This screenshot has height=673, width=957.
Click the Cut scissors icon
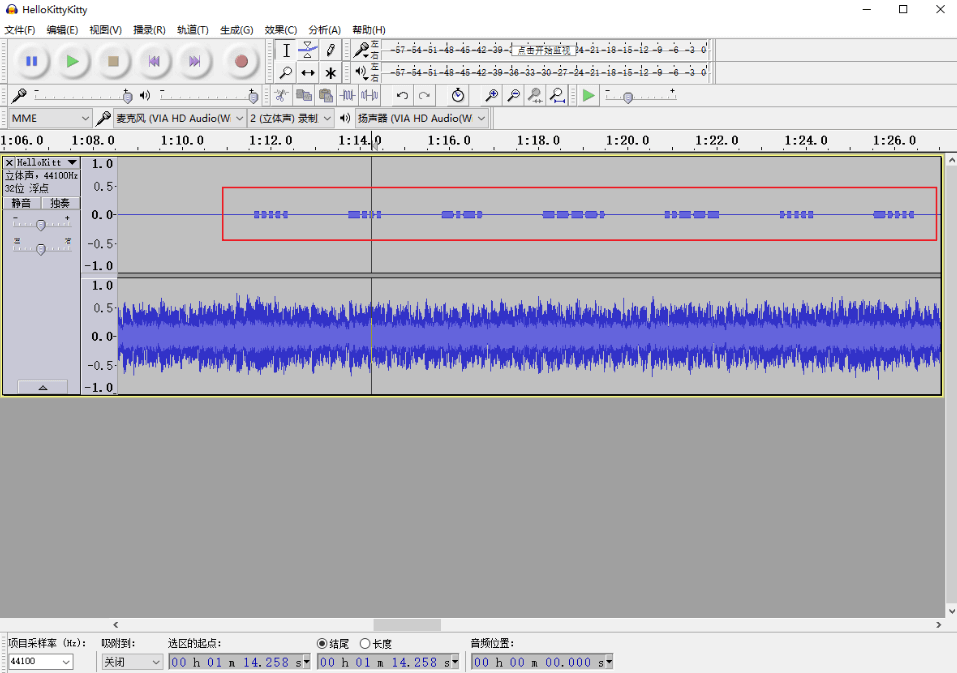tap(281, 96)
